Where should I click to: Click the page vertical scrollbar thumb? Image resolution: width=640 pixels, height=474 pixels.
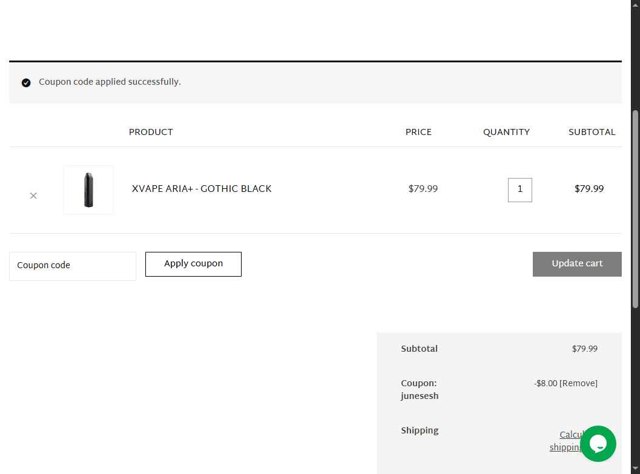635,209
